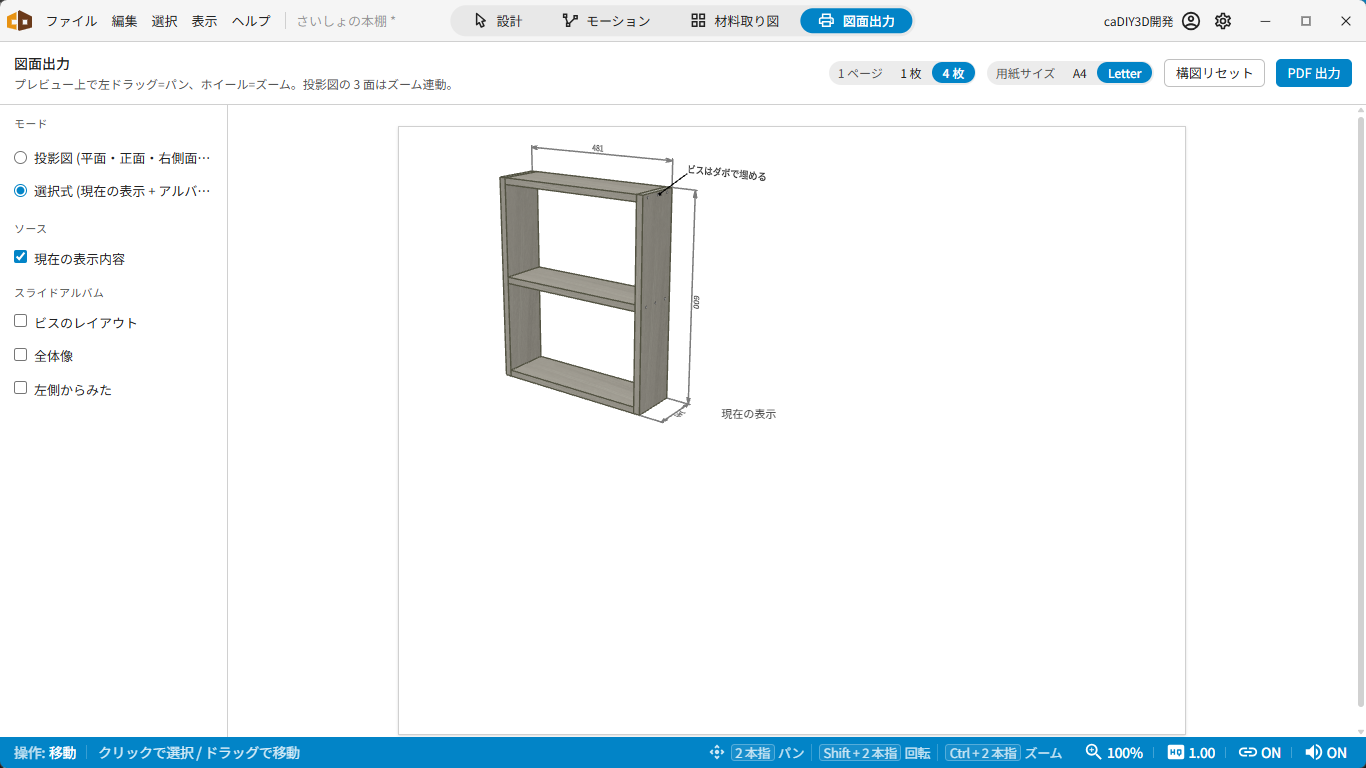
Task: Open the user account icon
Action: [1190, 21]
